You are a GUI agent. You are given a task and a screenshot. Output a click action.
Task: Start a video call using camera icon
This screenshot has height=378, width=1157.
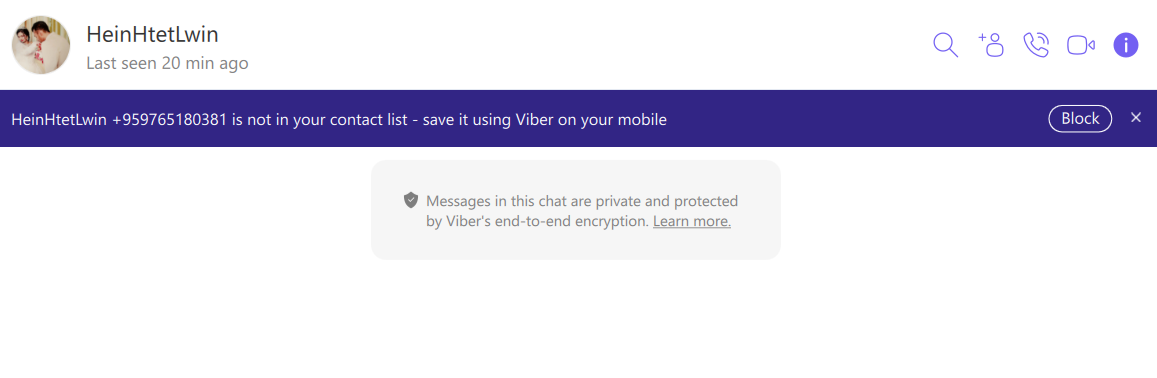tap(1081, 45)
